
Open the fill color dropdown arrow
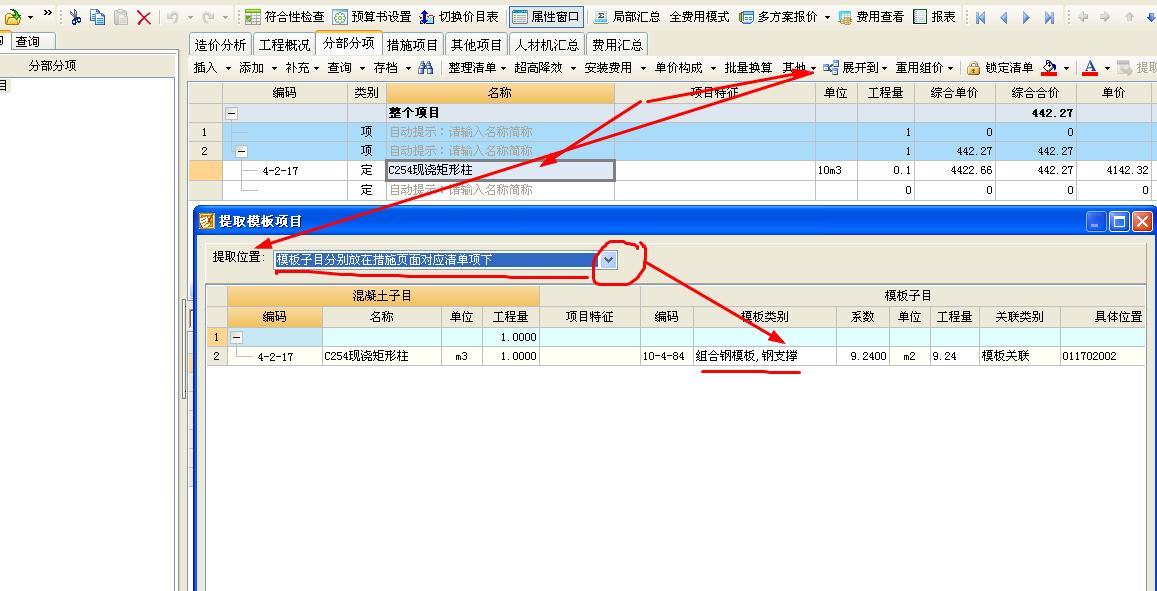pyautogui.click(x=1066, y=68)
